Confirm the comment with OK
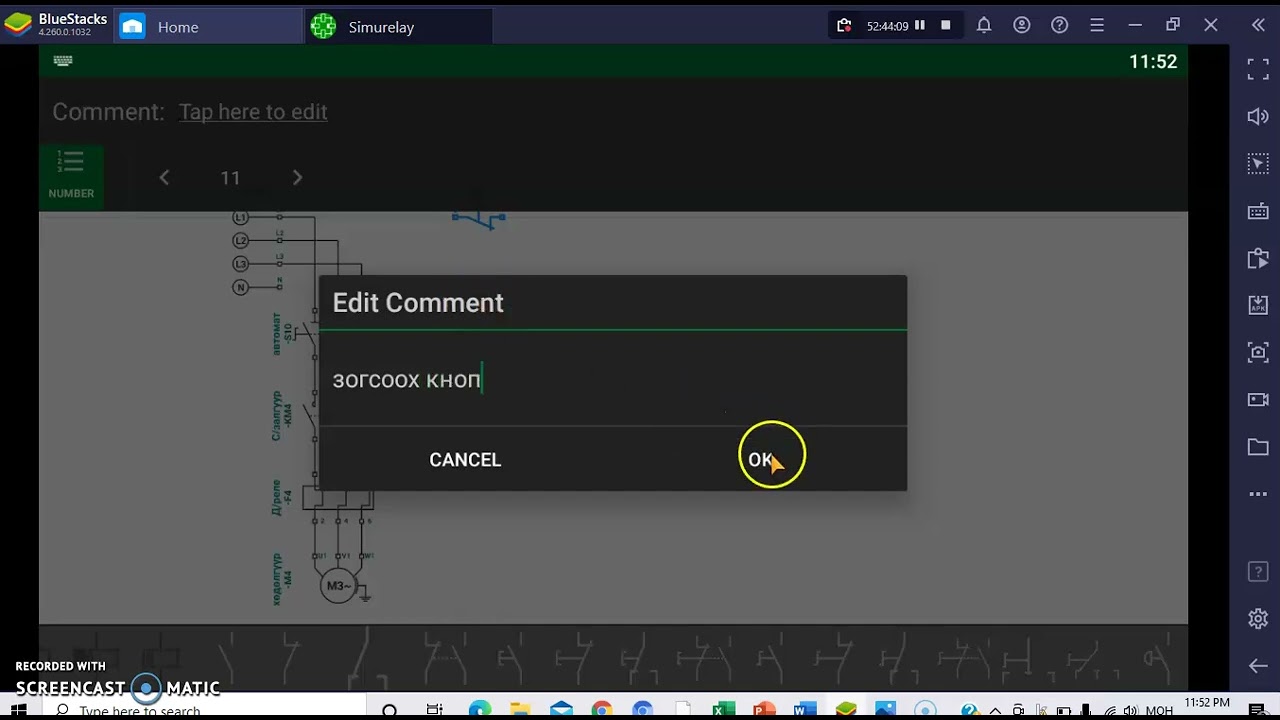Image resolution: width=1280 pixels, height=720 pixels. [760, 460]
